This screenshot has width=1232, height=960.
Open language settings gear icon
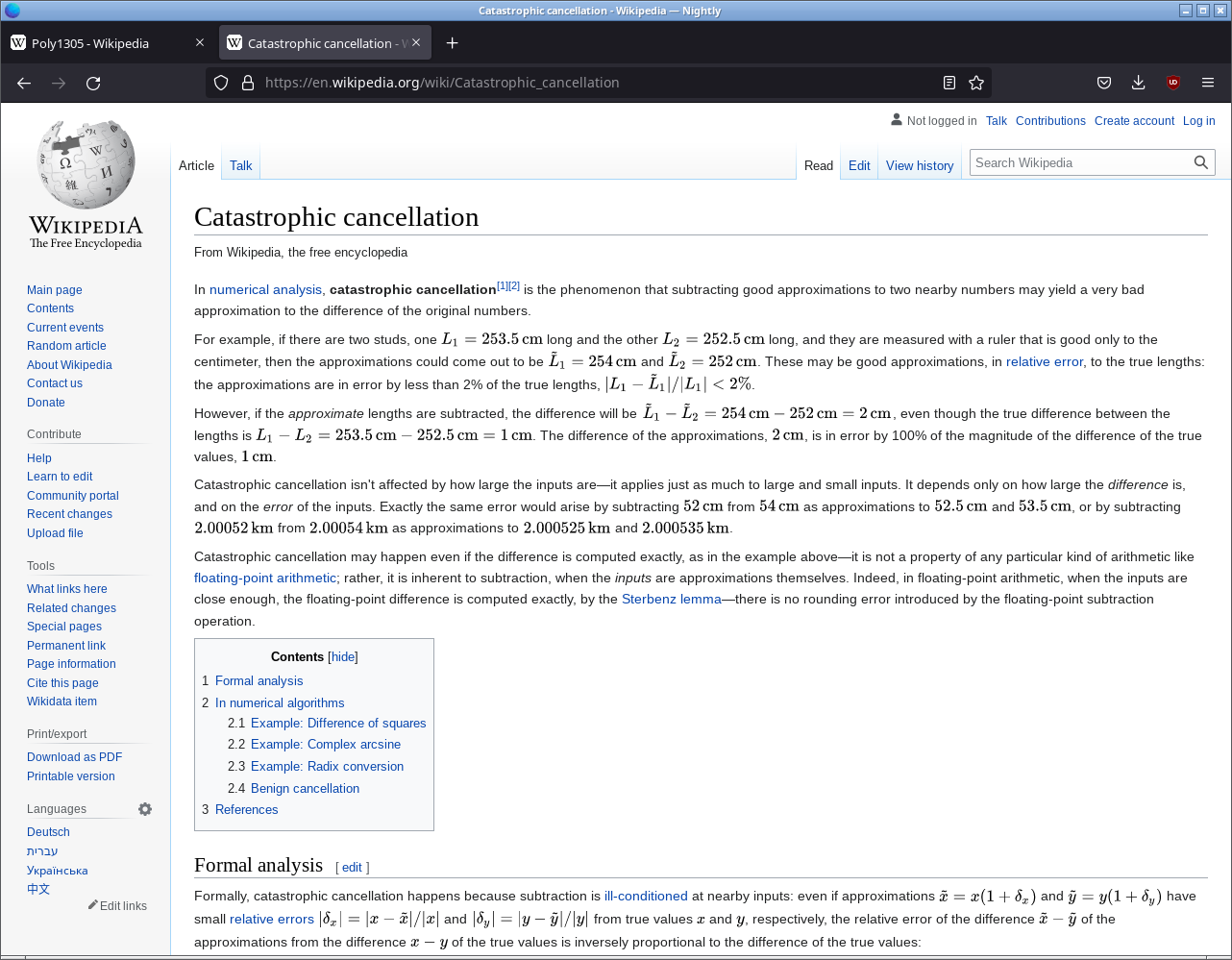pos(145,809)
